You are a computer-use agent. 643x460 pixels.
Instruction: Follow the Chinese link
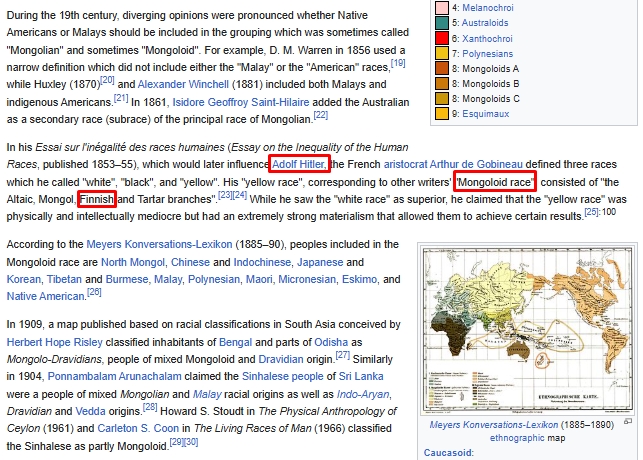click(190, 262)
